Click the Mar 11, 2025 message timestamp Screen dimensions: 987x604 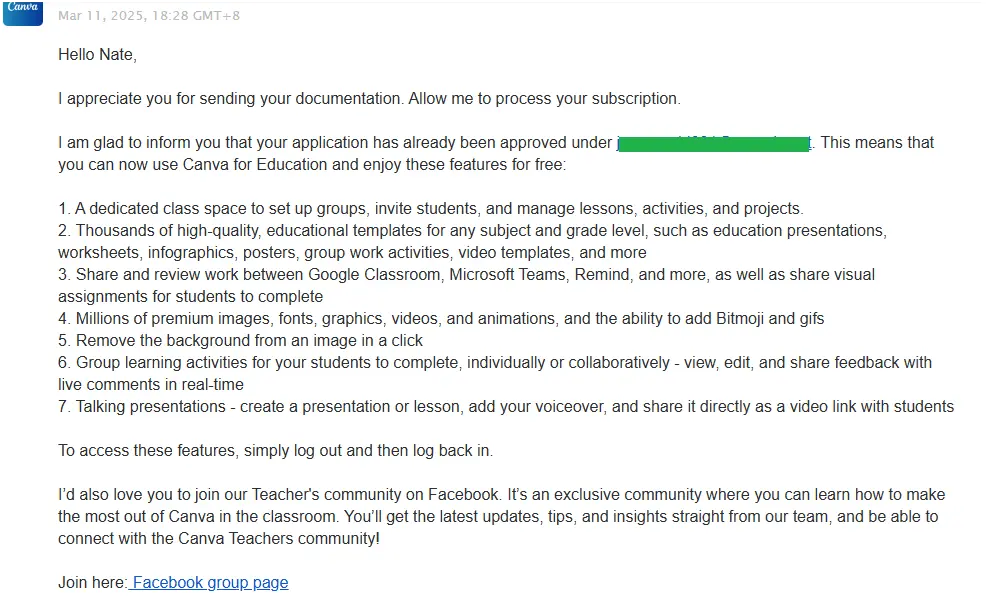coord(149,16)
